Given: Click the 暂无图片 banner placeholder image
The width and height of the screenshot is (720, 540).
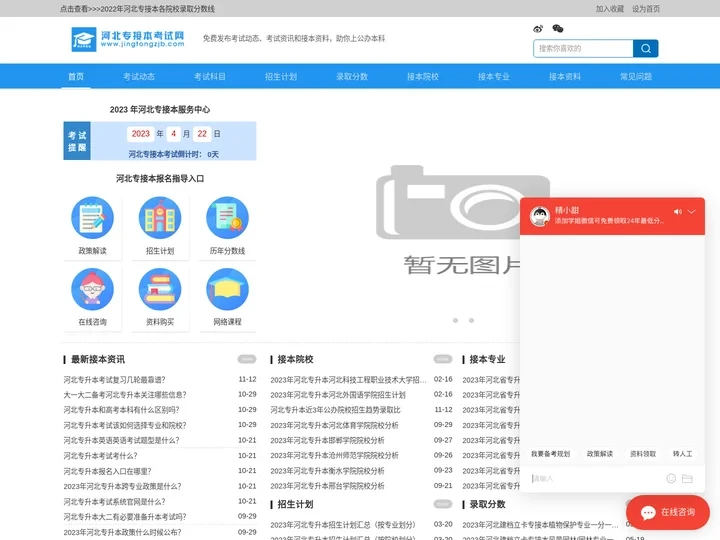Looking at the screenshot, I should [x=462, y=220].
